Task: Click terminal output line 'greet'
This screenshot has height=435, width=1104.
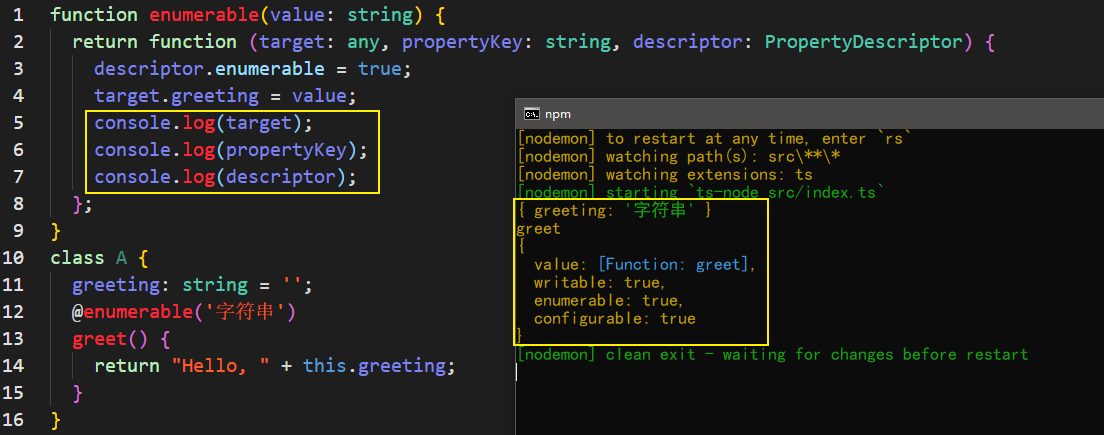Action: 539,228
